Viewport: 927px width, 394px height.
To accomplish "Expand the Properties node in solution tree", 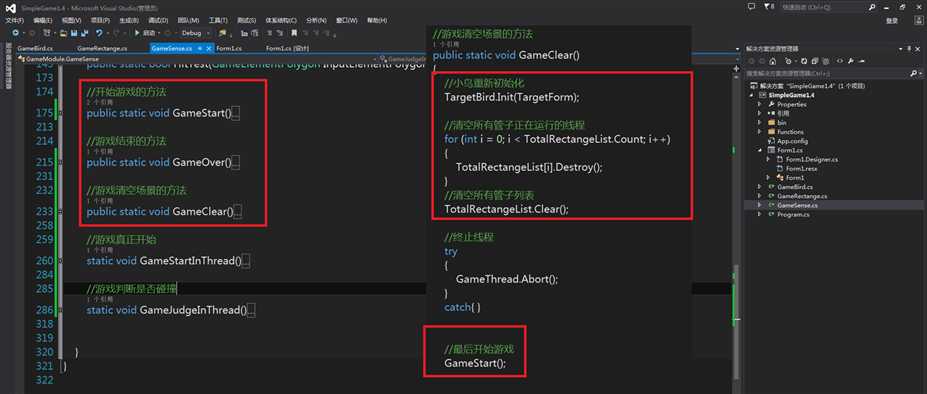I will click(x=760, y=104).
